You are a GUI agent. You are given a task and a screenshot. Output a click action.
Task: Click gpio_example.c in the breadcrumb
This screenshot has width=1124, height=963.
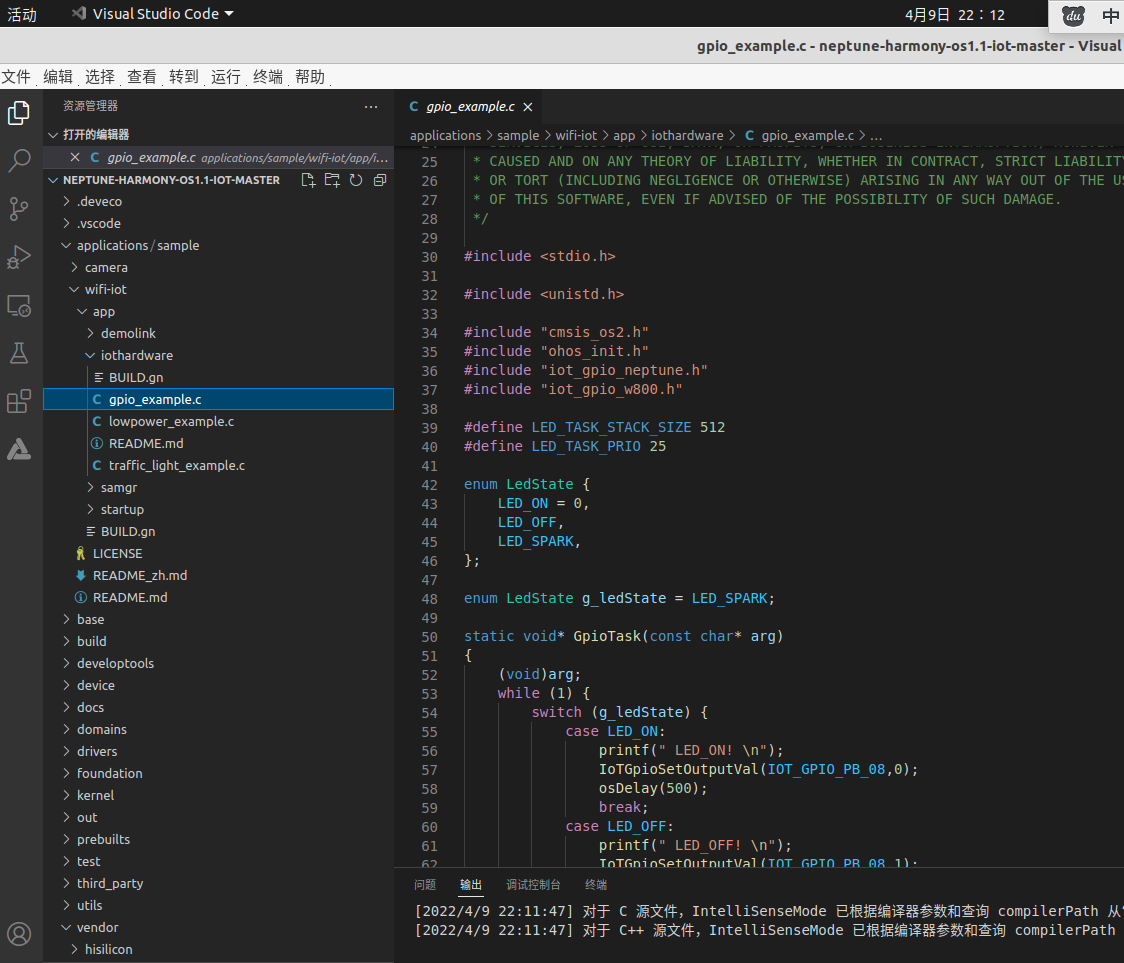pyautogui.click(x=807, y=136)
